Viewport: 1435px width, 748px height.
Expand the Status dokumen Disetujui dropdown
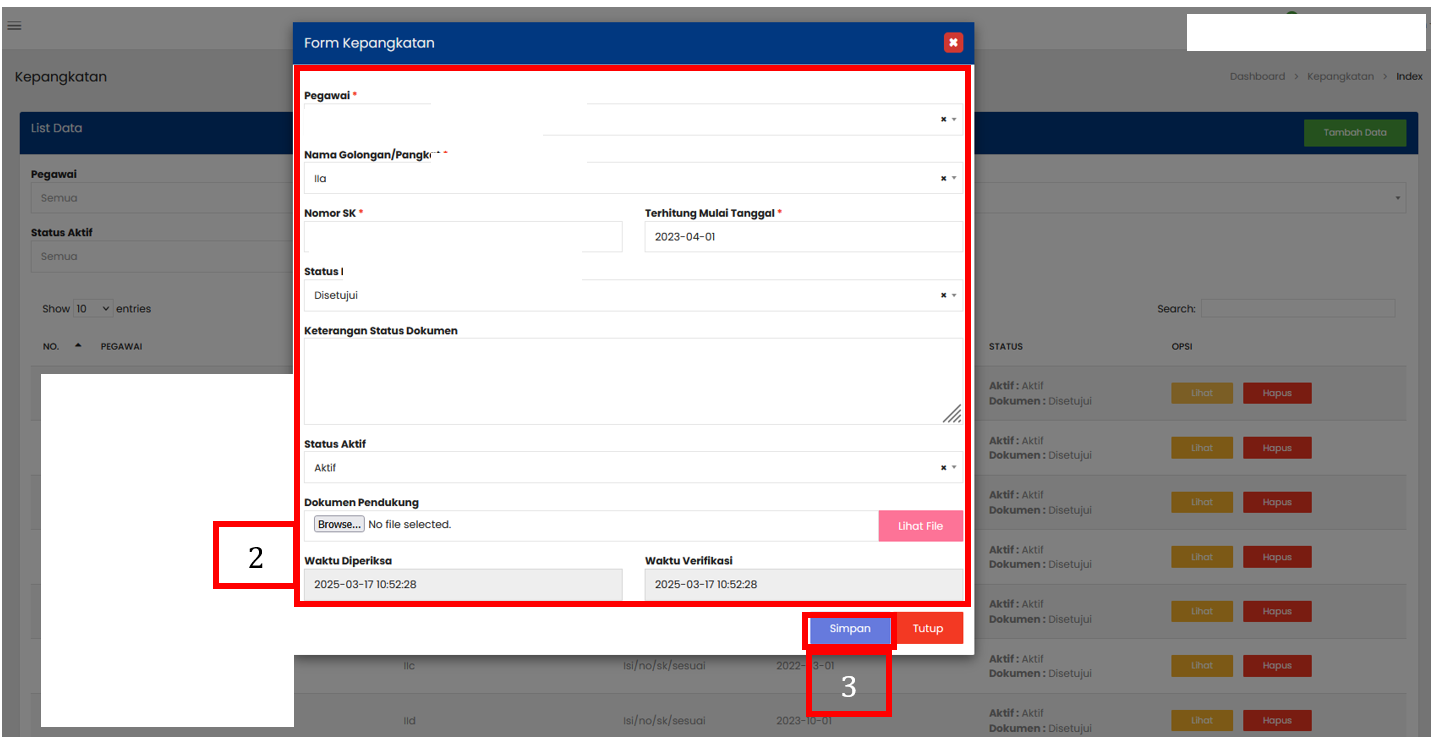[955, 296]
